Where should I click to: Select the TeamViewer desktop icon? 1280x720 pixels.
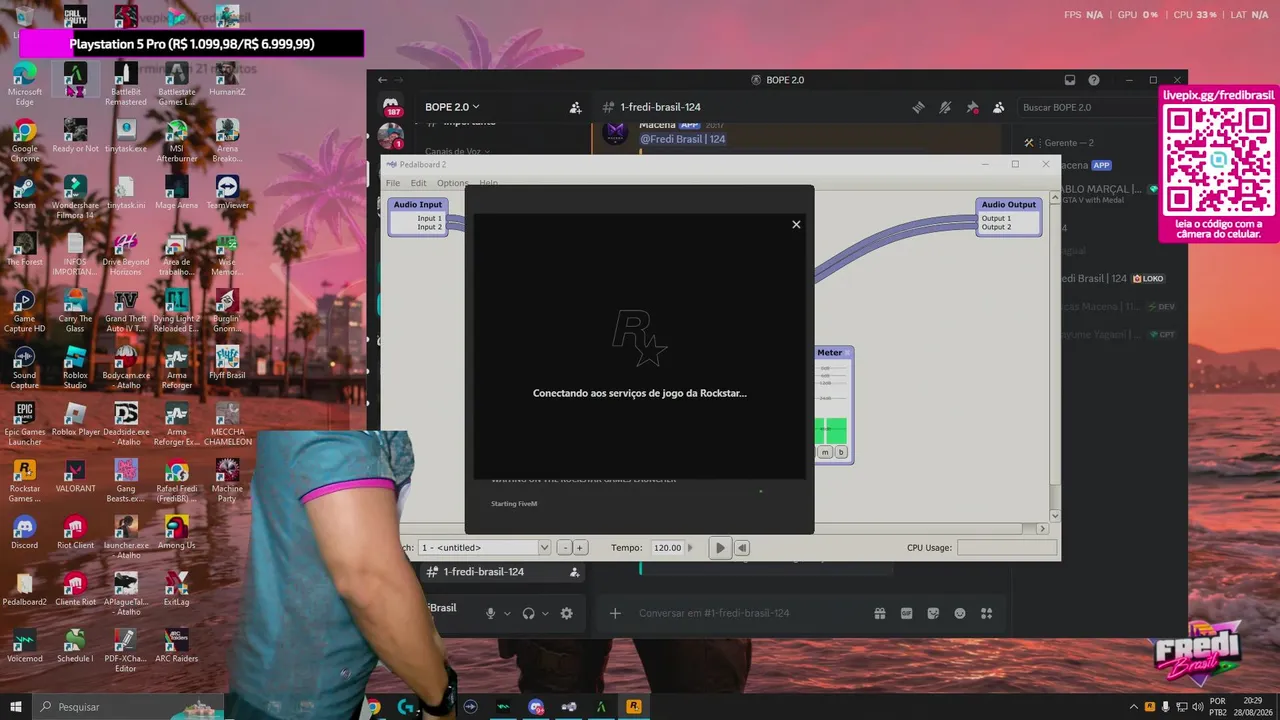pyautogui.click(x=227, y=193)
